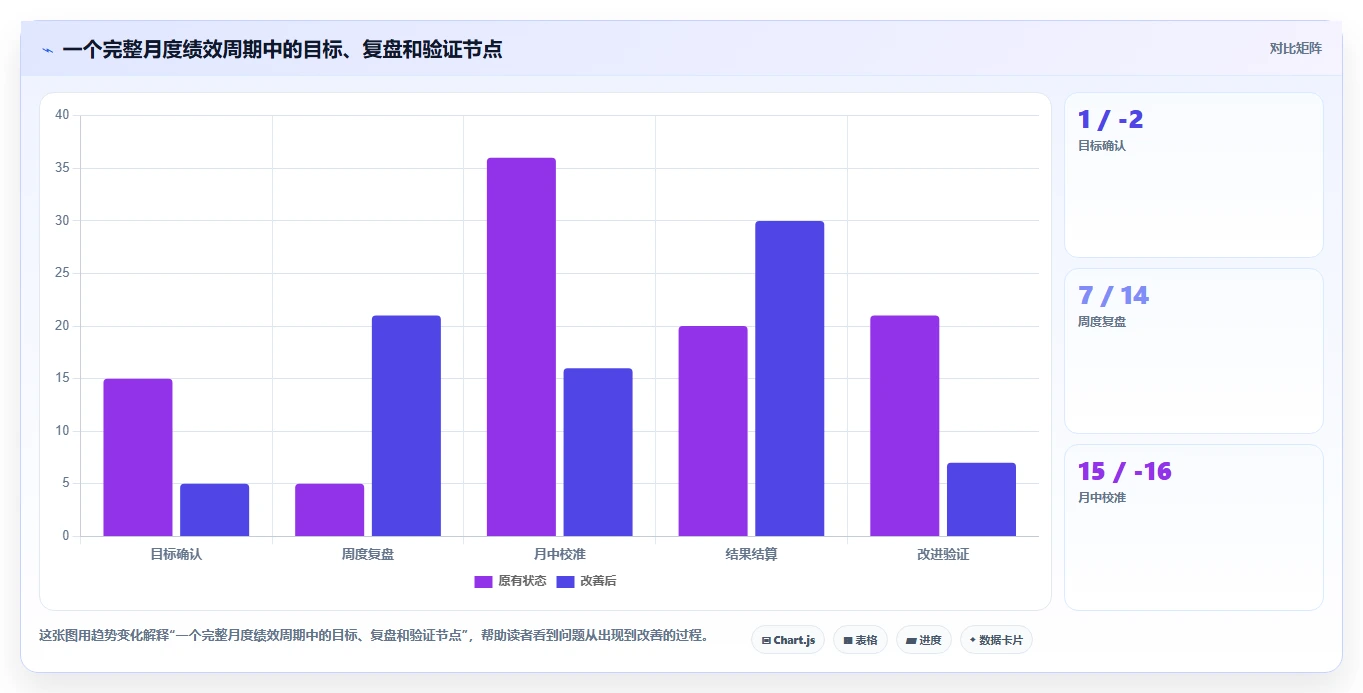Click the chart title heading text

click(282, 49)
